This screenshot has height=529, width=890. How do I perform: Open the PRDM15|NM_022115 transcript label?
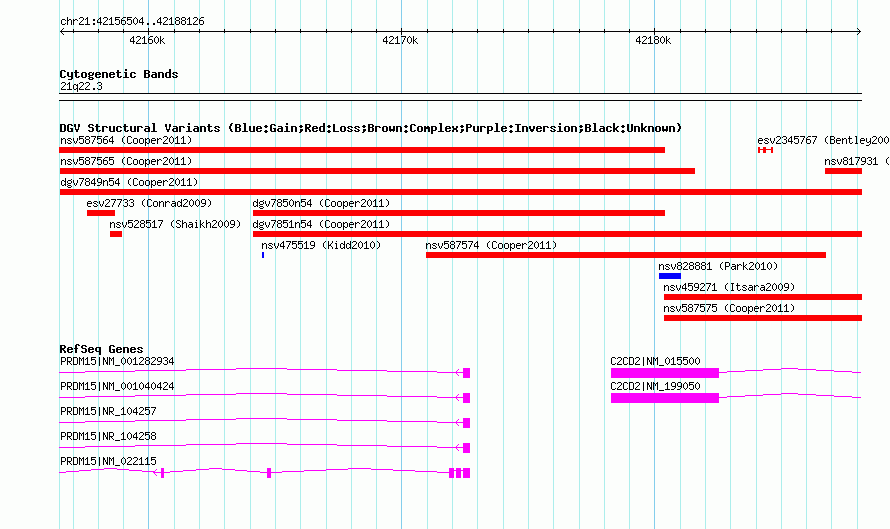tap(108, 461)
